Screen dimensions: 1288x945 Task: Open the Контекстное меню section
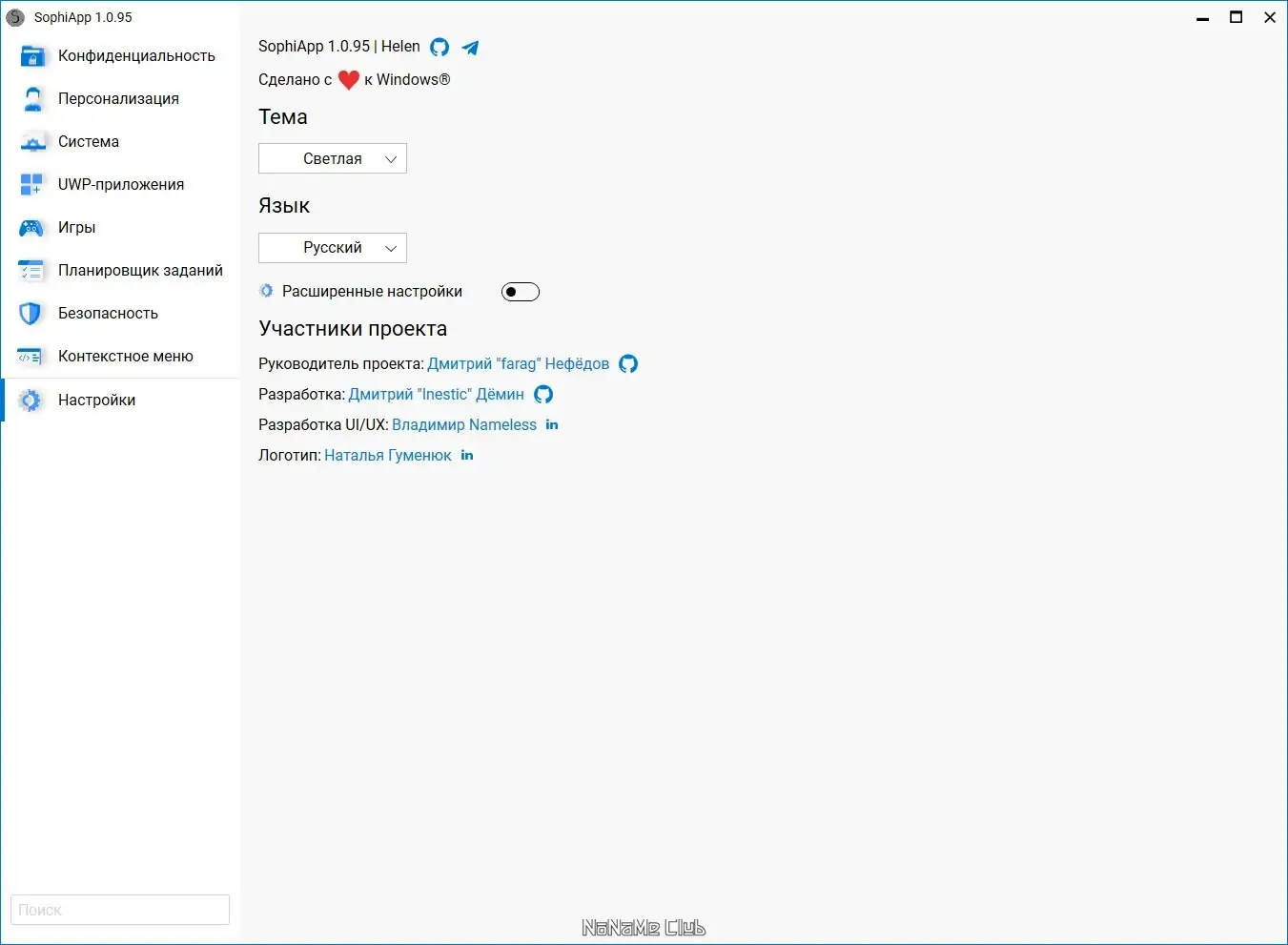tap(120, 357)
